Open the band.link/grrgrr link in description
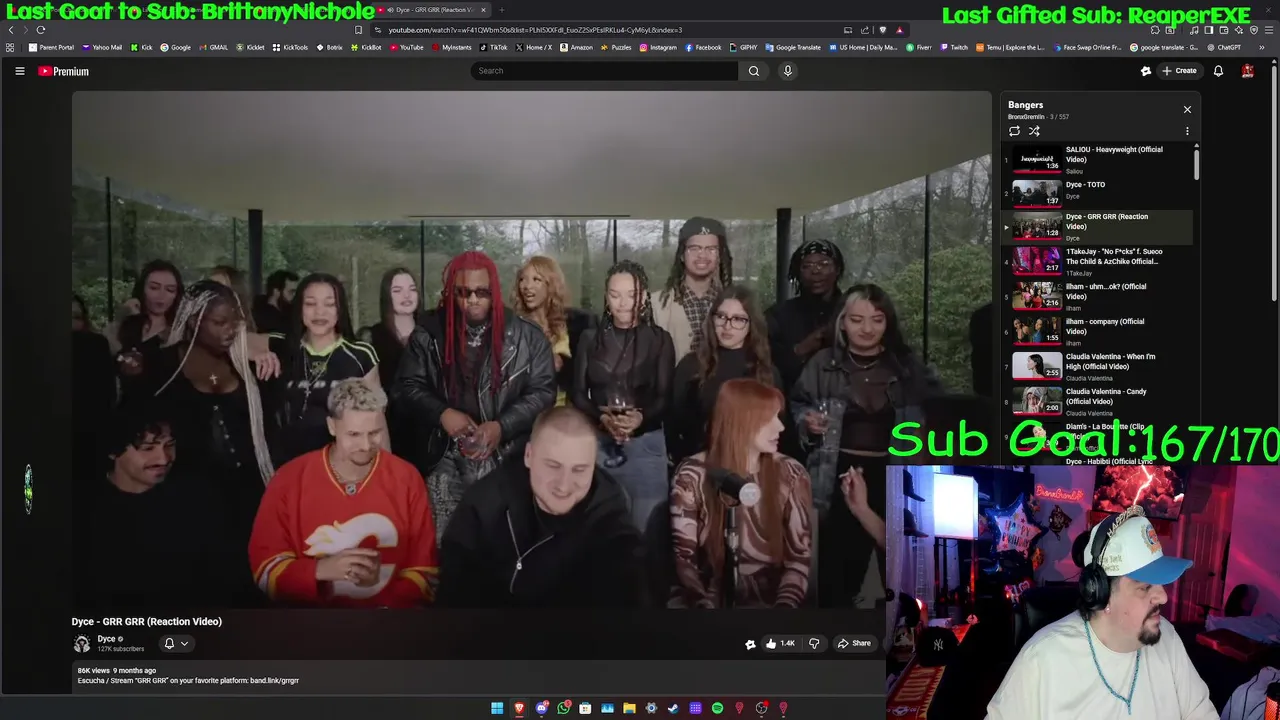Screen dimensions: 1280x720 [274, 681]
